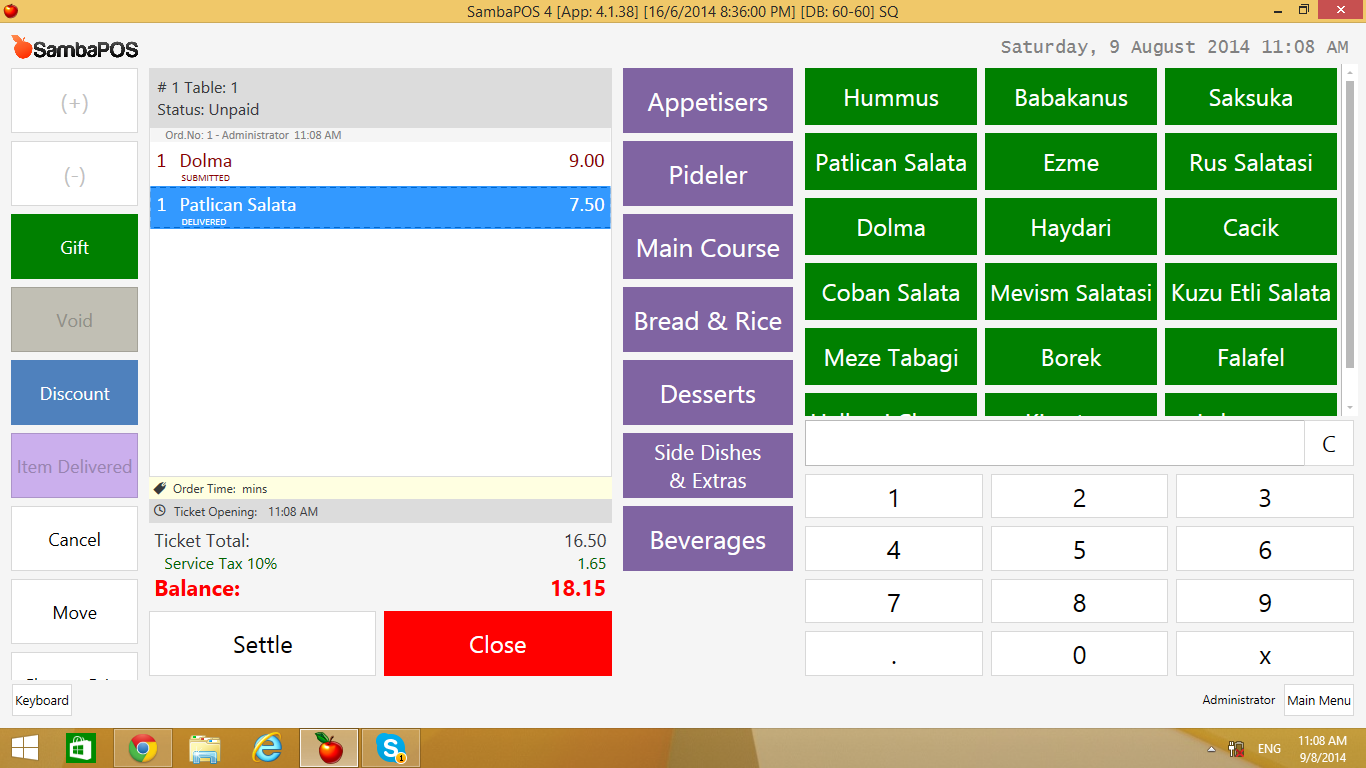Viewport: 1366px width, 768px height.
Task: Click the Order Time tag row
Action: point(380,488)
